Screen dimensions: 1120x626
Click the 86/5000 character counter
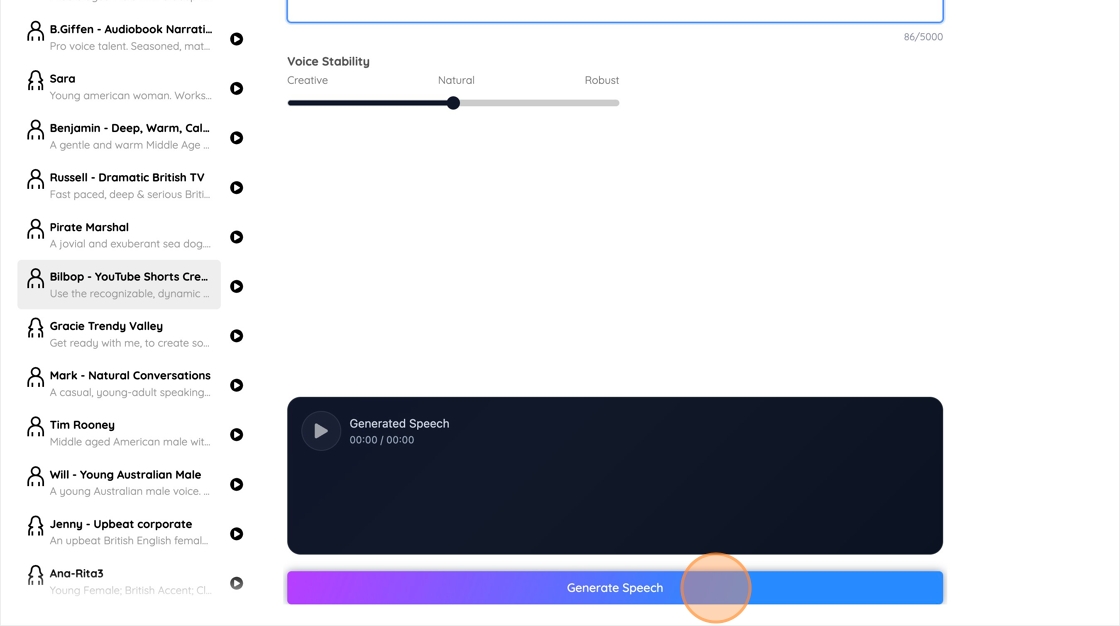923,37
